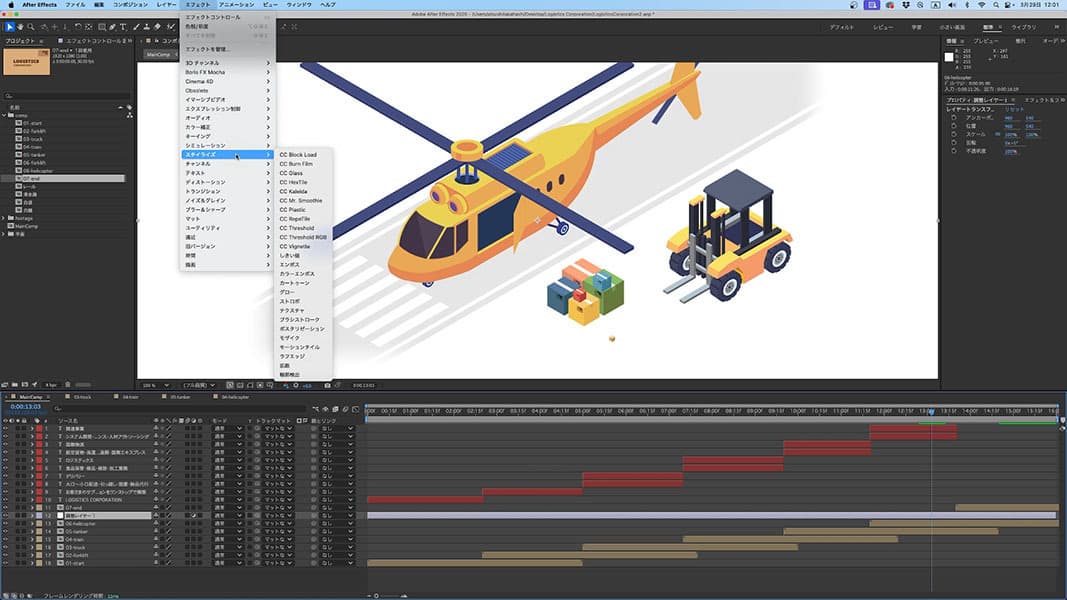This screenshot has height=600, width=1067.
Task: Click the position stopwatch icon (位置)
Action: pyautogui.click(x=954, y=125)
